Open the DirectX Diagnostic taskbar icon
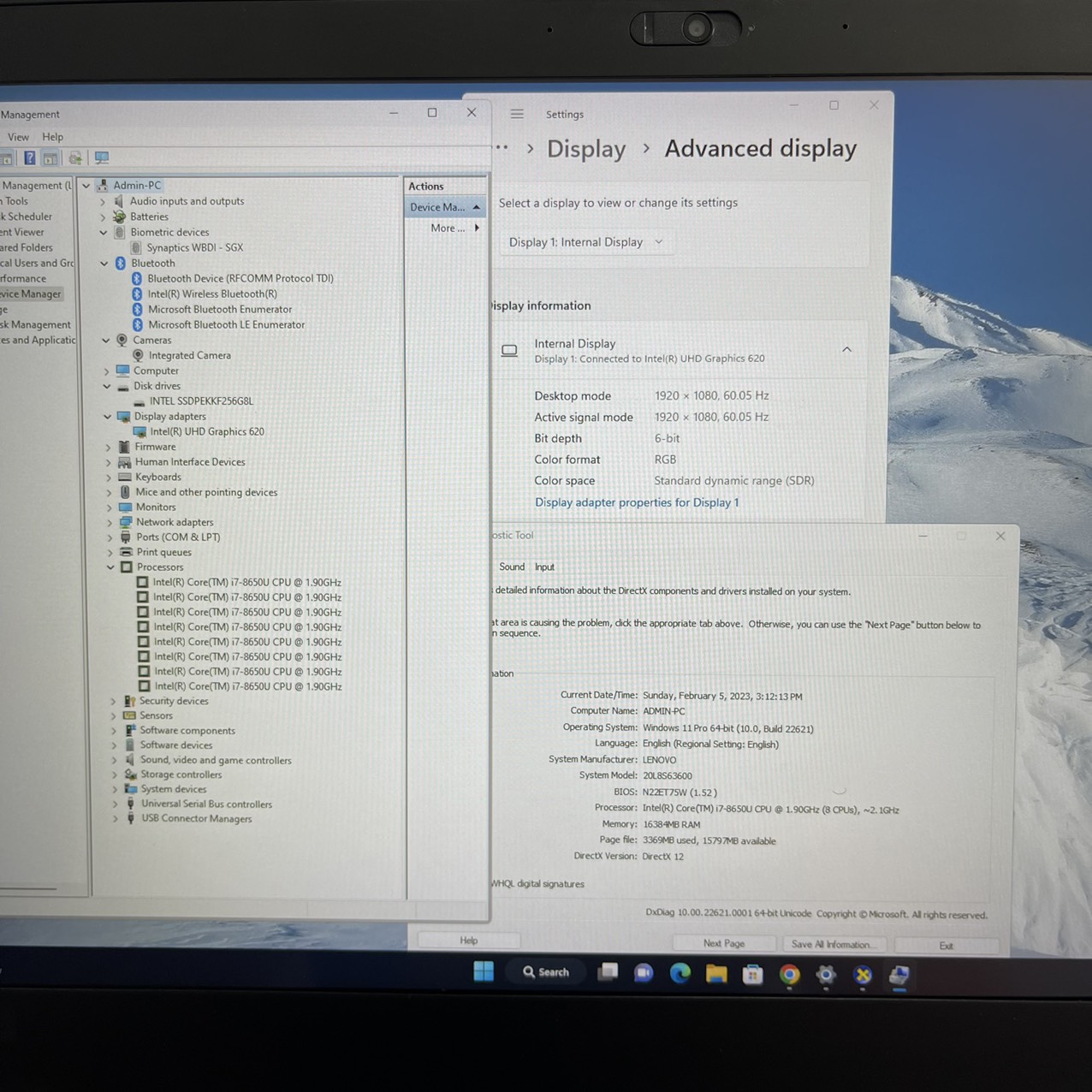The image size is (1092, 1092). pyautogui.click(x=863, y=975)
